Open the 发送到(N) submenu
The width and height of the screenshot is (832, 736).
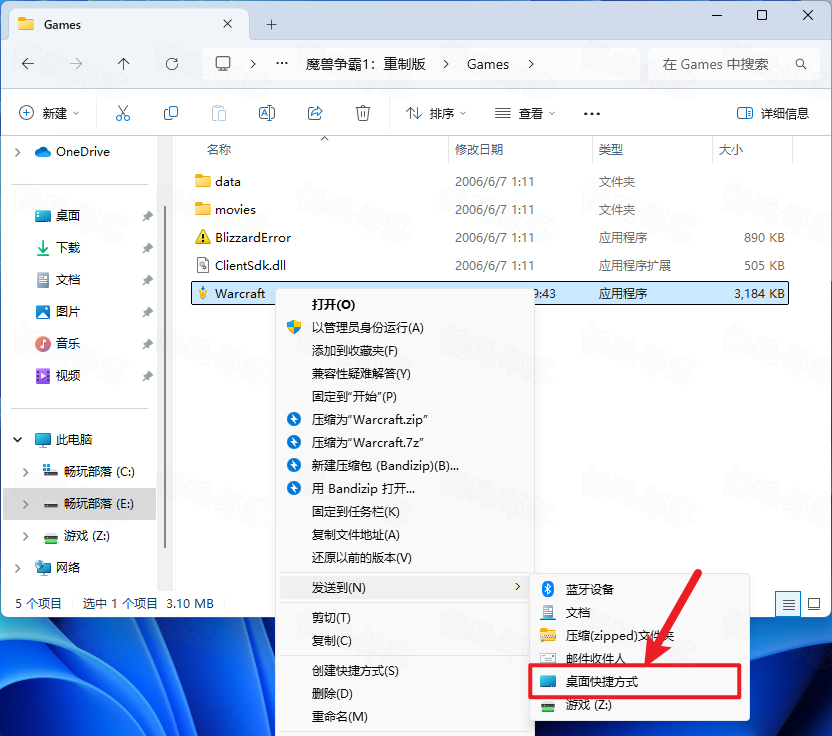pos(405,587)
